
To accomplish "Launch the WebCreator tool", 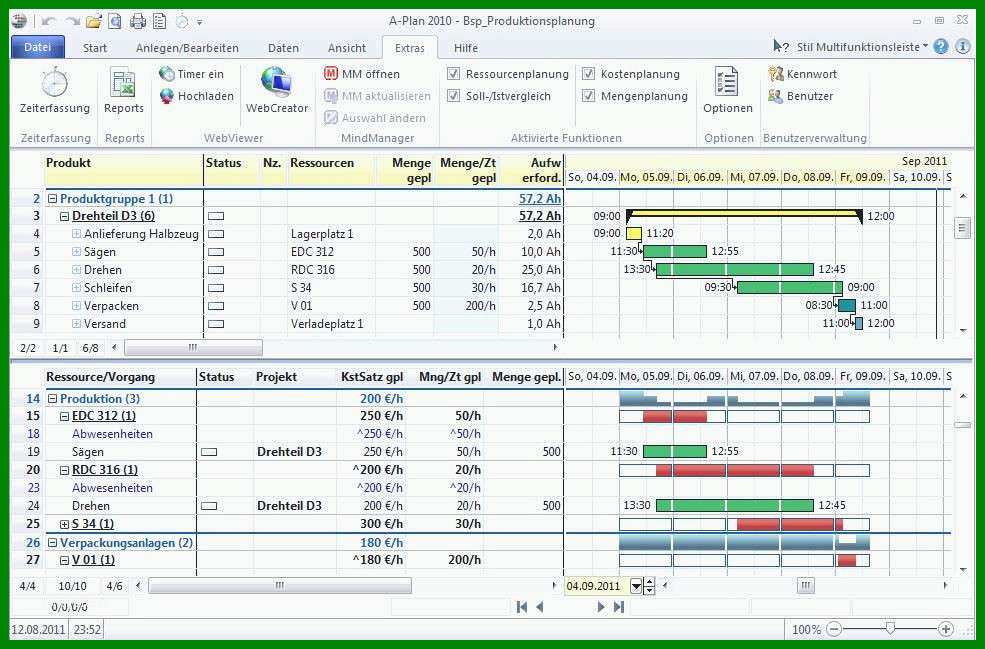I will coord(277,92).
